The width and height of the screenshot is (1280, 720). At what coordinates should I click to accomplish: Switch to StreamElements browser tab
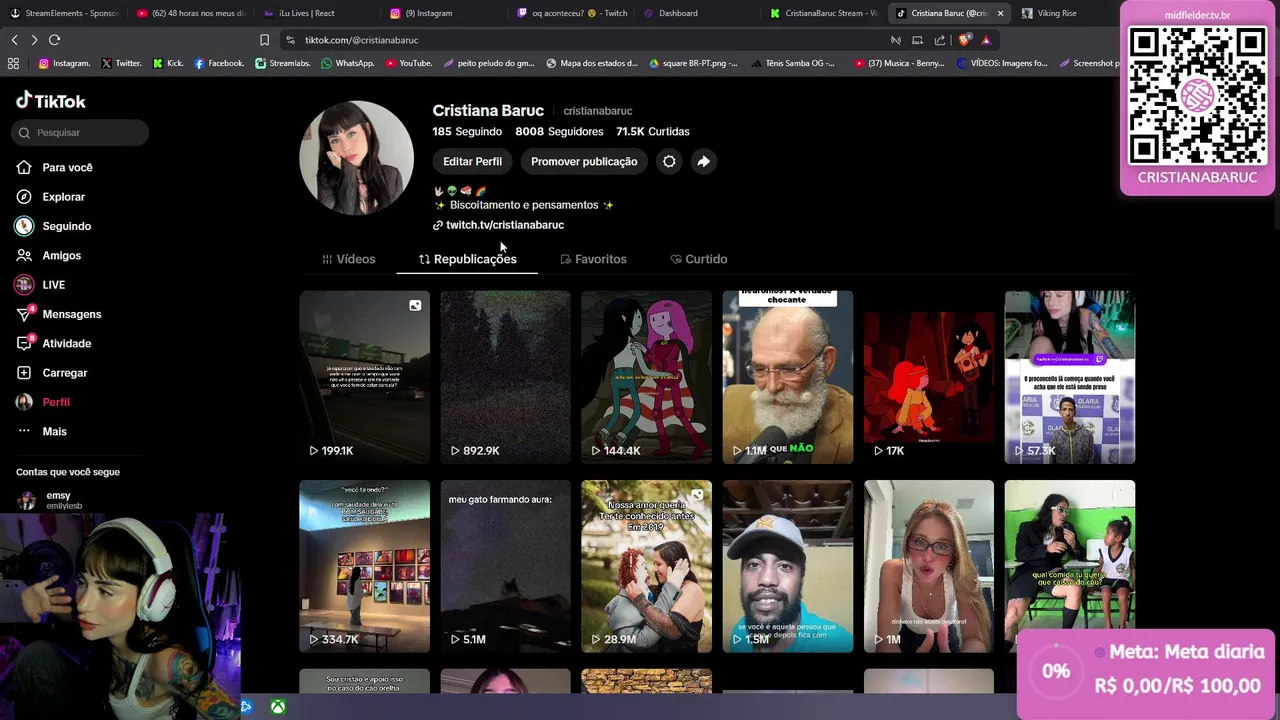65,13
